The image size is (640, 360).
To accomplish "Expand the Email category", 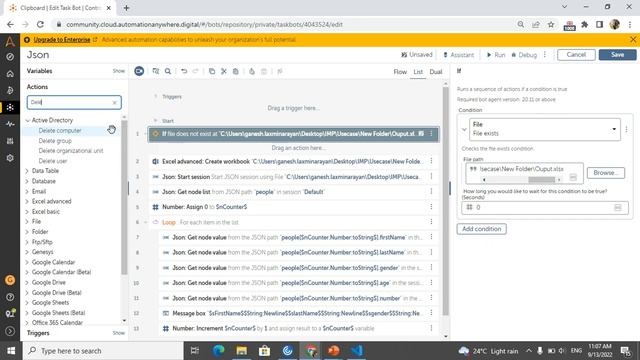I will [27, 191].
